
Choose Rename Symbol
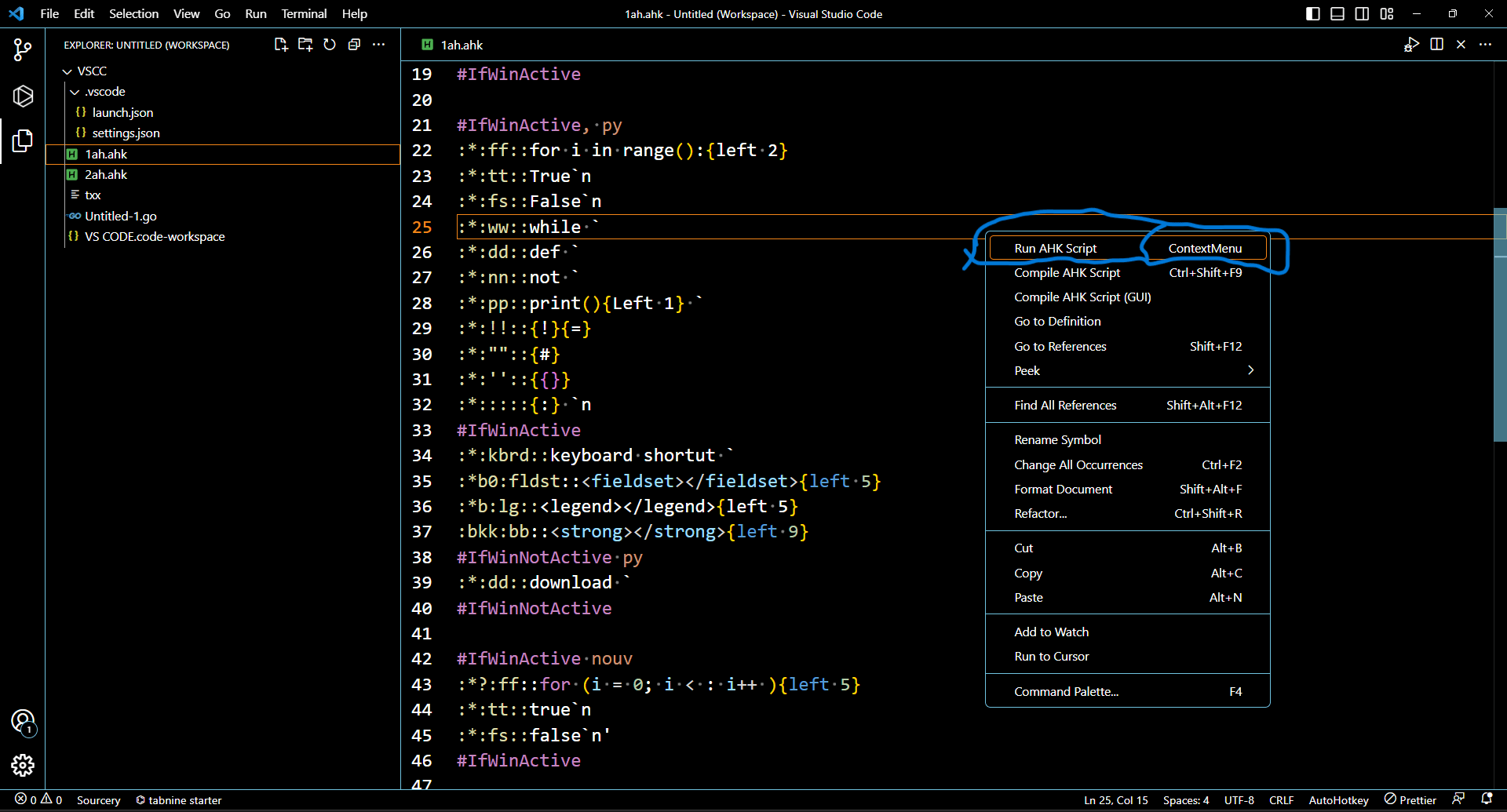1127,439
